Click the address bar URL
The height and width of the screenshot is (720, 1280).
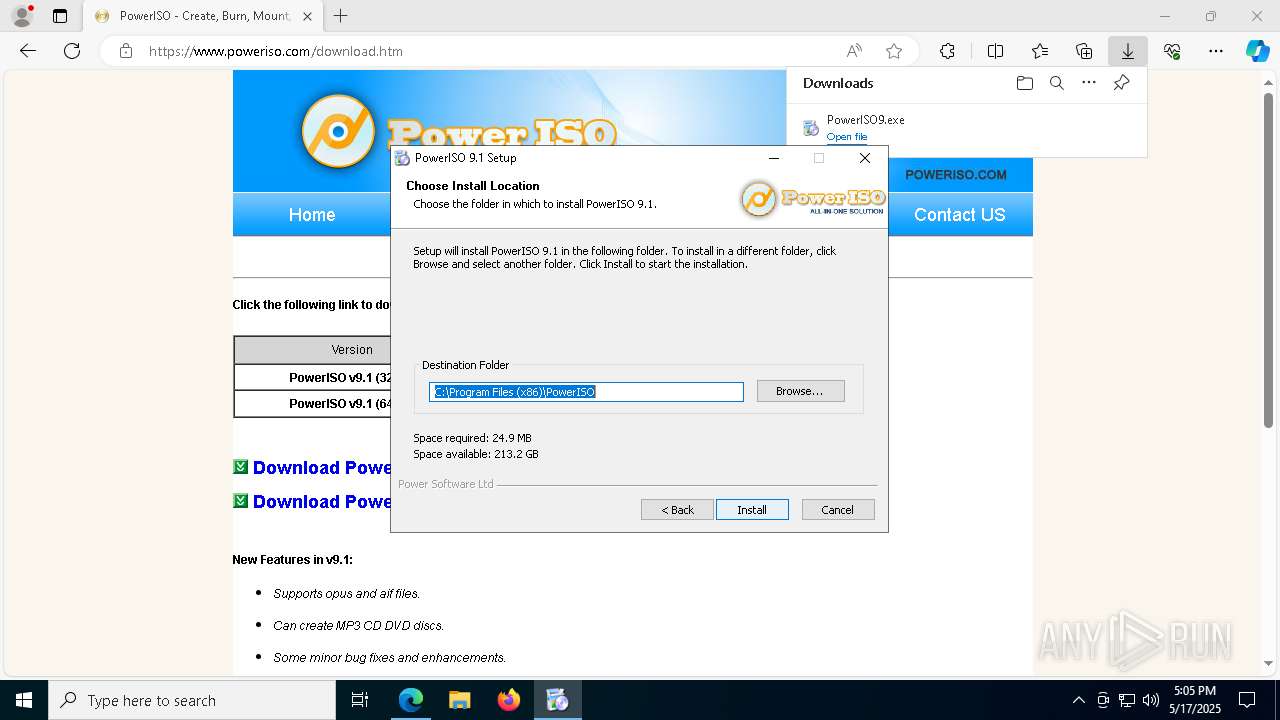276,51
